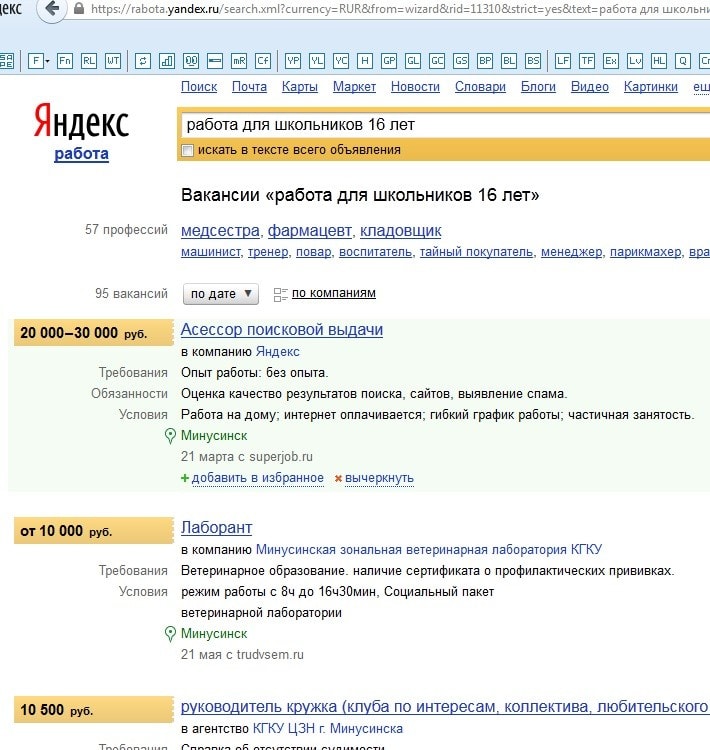Image resolution: width=710 pixels, height=750 pixels.
Task: Open the 'Асессор поисковой выдачи' vacancy
Action: point(282,330)
